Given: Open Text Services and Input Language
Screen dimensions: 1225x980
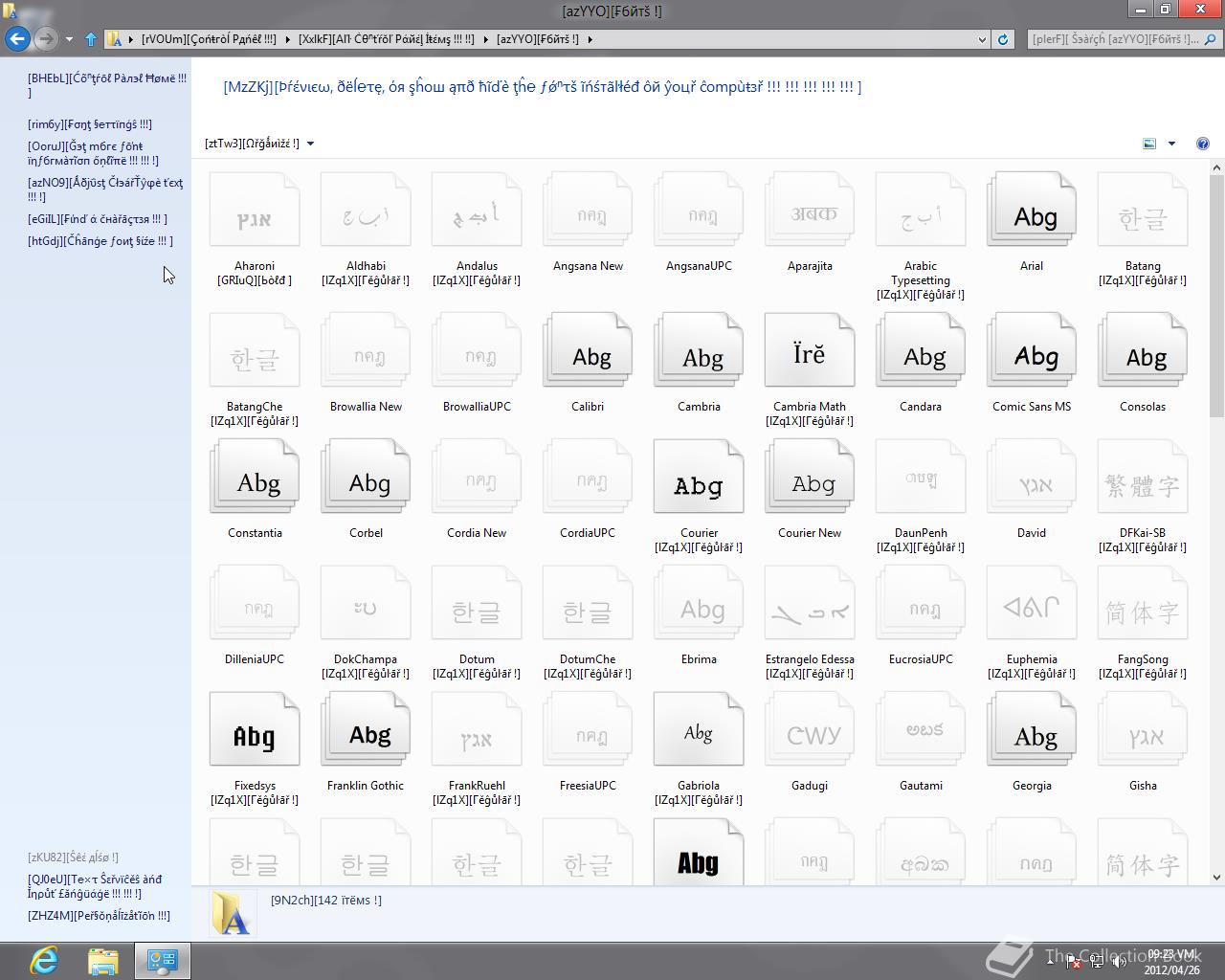Looking at the screenshot, I should [x=95, y=886].
